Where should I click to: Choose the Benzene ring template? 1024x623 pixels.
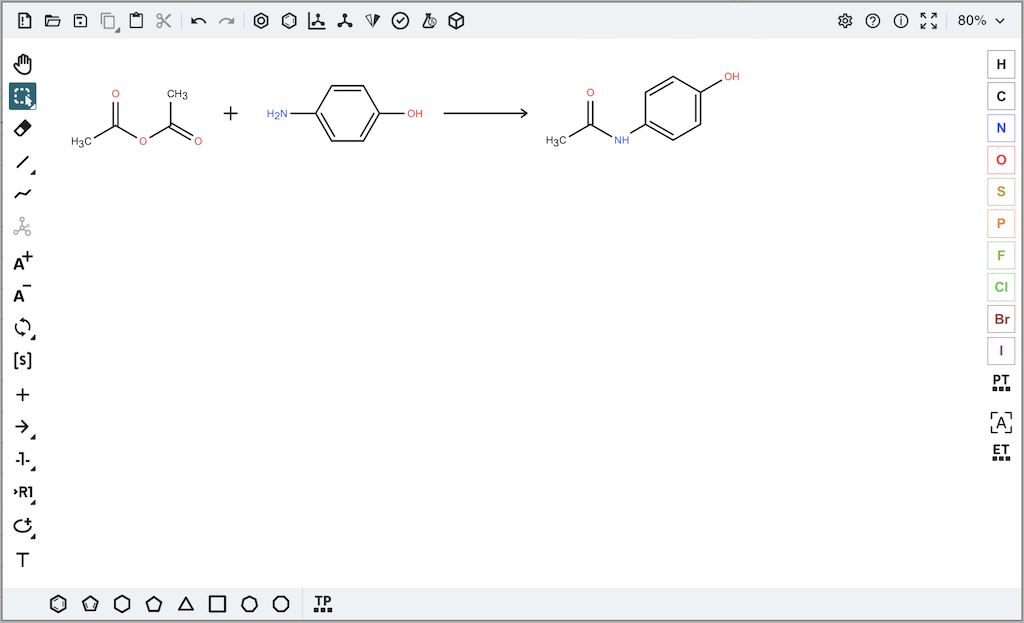click(59, 604)
